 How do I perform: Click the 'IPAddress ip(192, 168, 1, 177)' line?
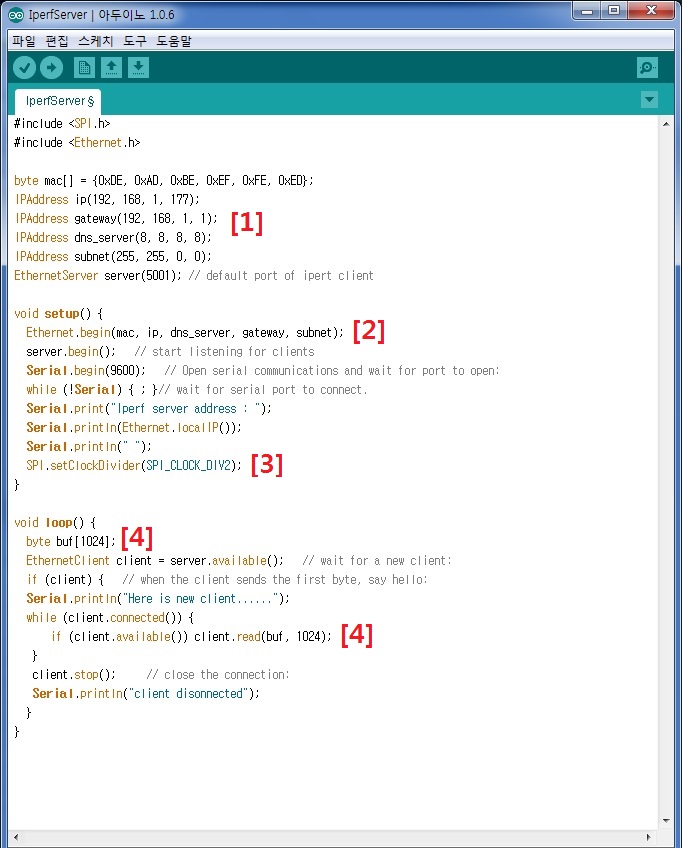[107, 200]
